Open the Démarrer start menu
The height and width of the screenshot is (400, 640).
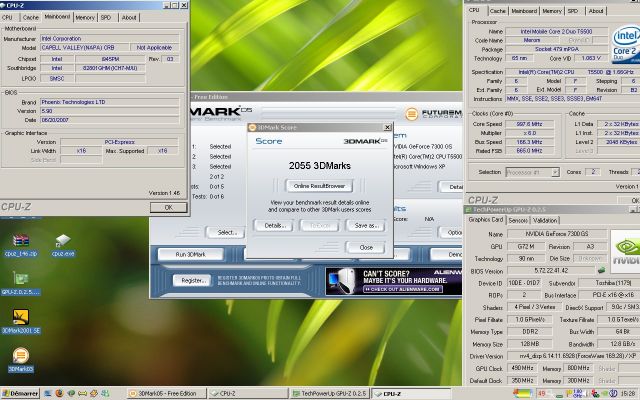click(x=20, y=393)
